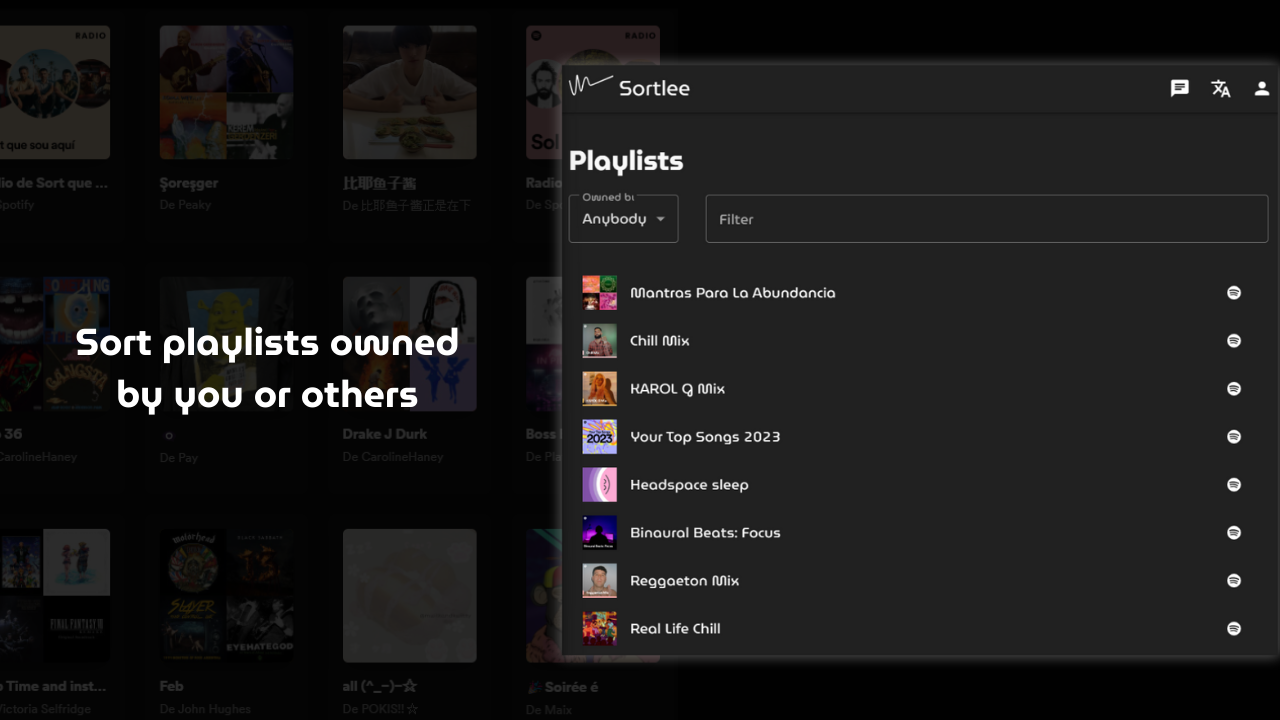Focus the Filter input field
This screenshot has width=1280, height=720.
(x=987, y=219)
